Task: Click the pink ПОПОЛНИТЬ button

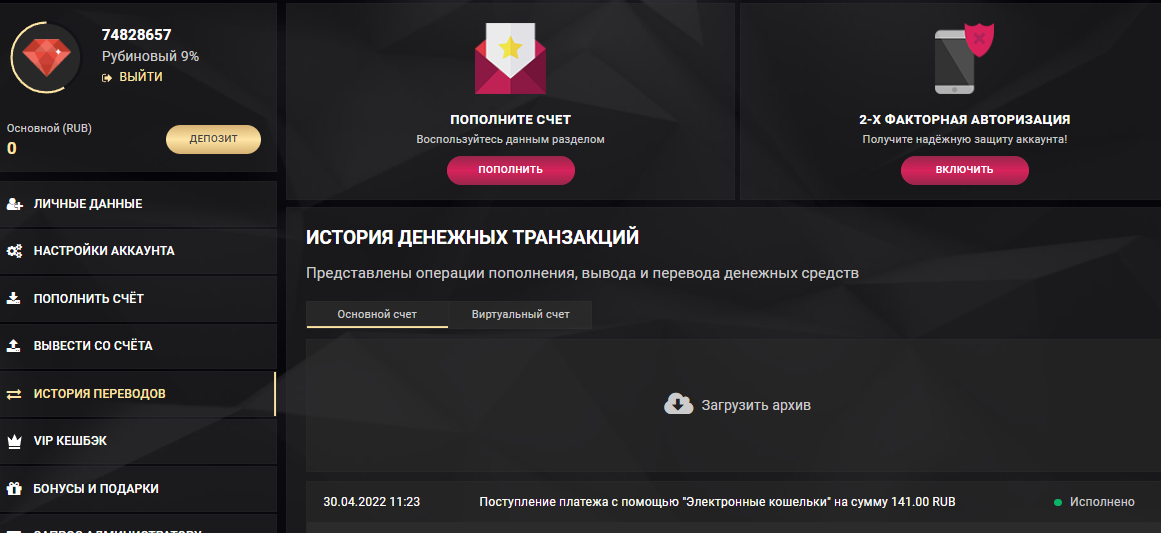Action: (x=510, y=170)
